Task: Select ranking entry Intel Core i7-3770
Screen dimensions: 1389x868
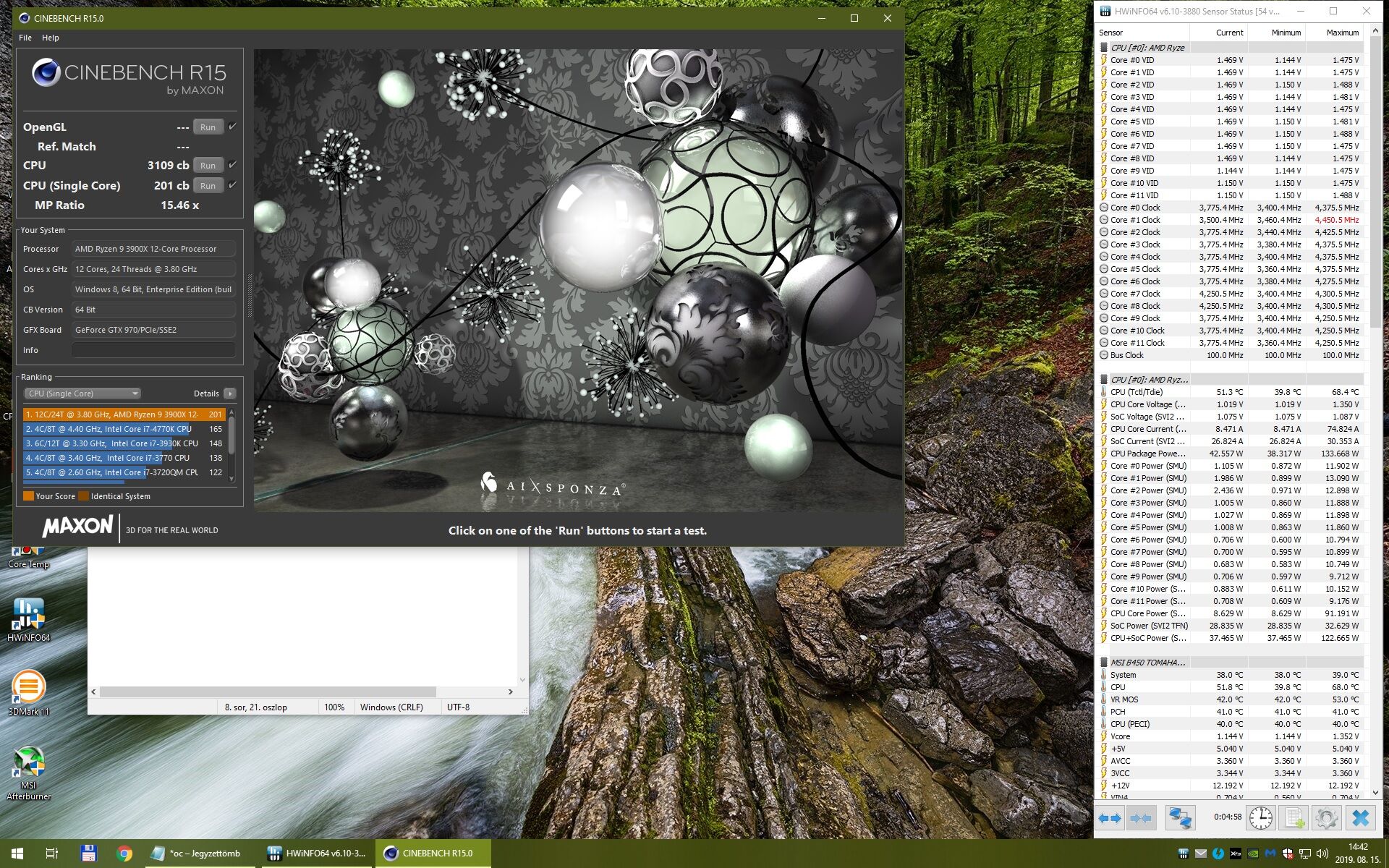Action: (124, 458)
